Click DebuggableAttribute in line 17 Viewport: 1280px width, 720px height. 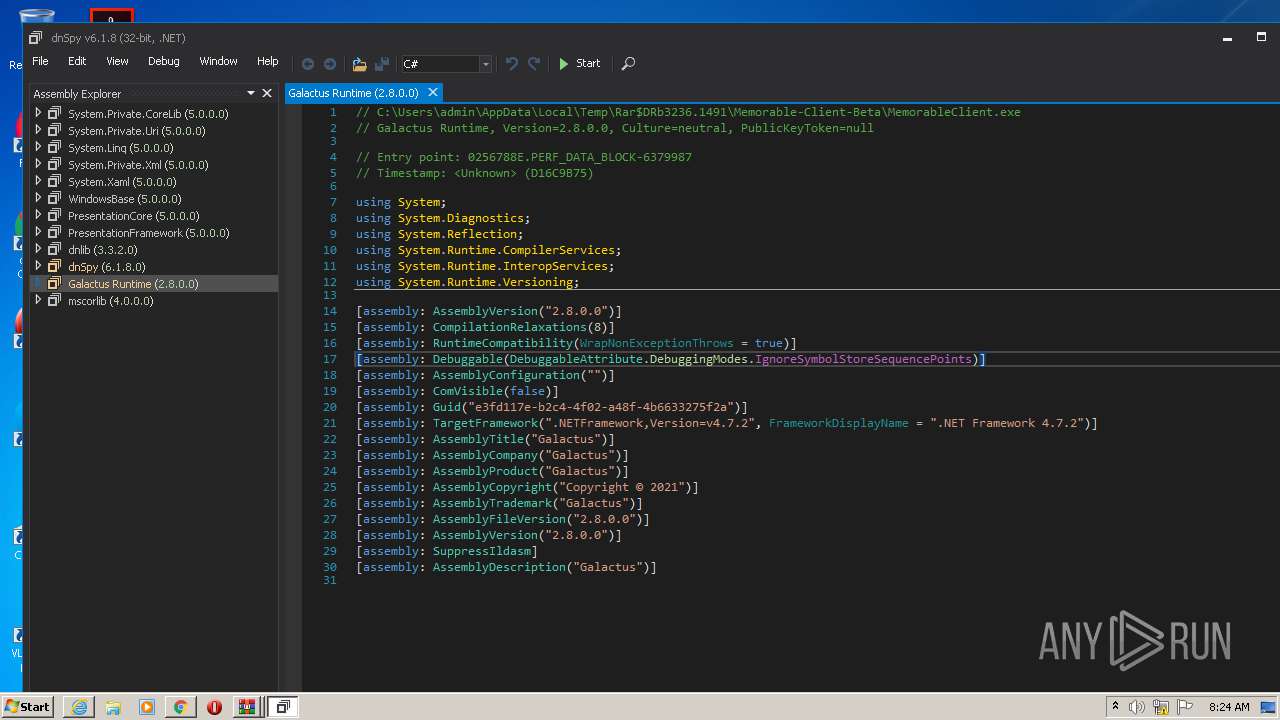pos(576,359)
